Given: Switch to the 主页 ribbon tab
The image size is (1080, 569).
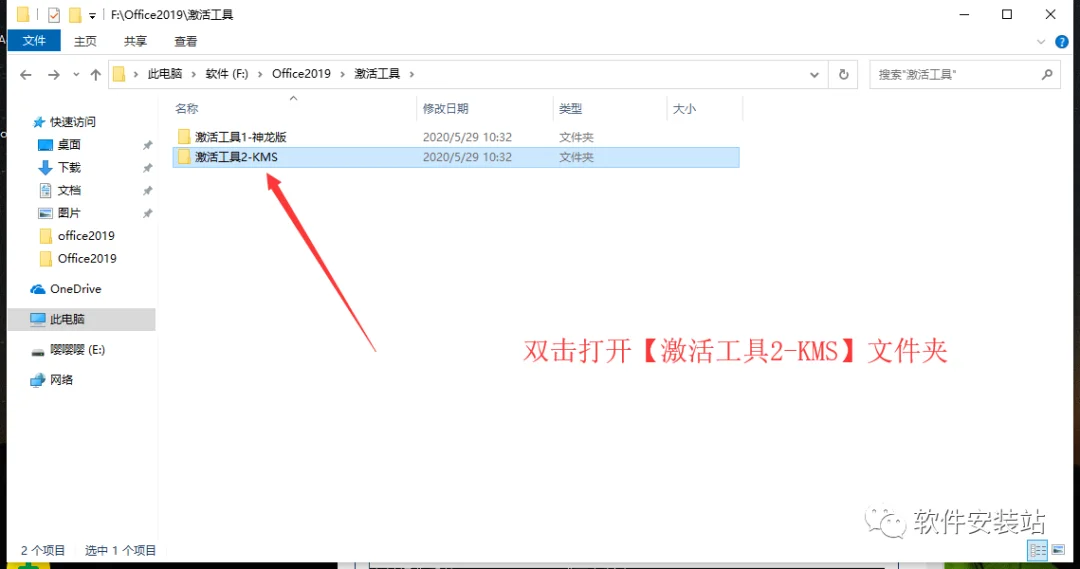Looking at the screenshot, I should coord(85,41).
